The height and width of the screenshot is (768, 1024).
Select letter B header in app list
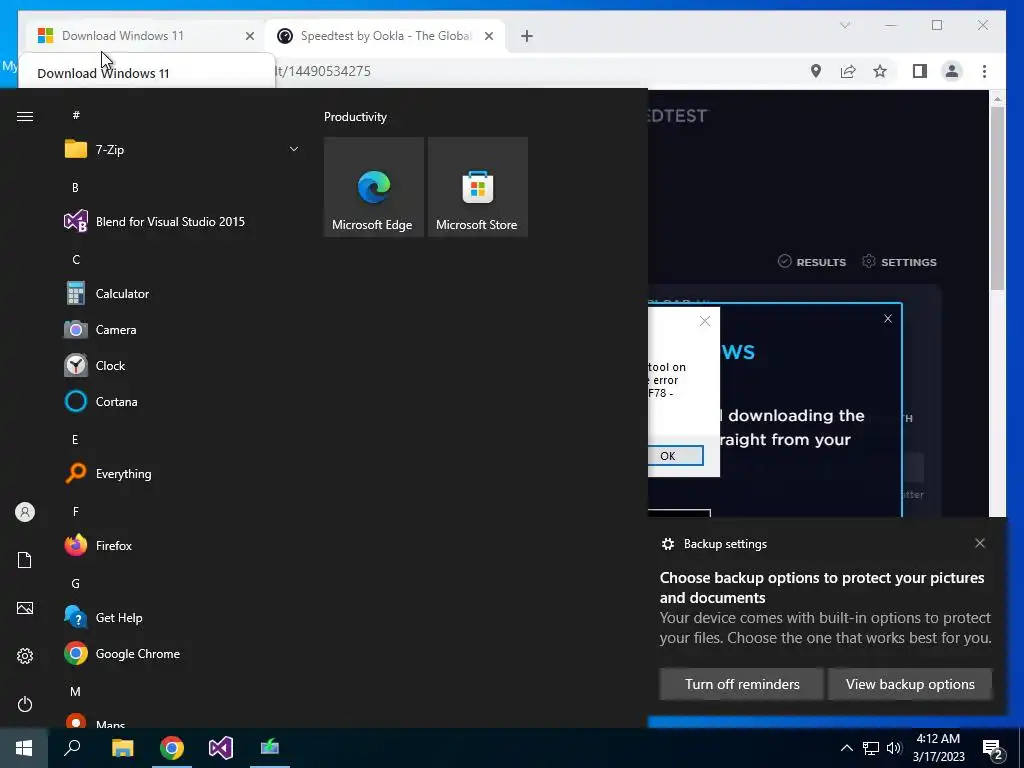click(75, 187)
